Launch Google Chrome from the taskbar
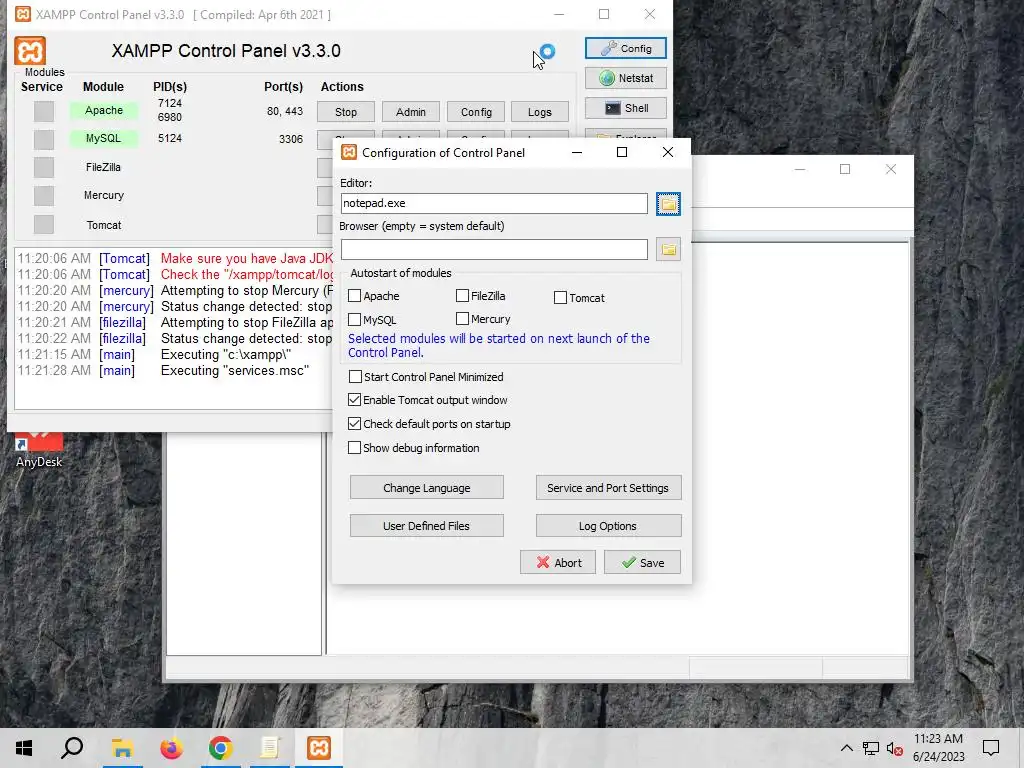The width and height of the screenshot is (1024, 768). pos(221,748)
